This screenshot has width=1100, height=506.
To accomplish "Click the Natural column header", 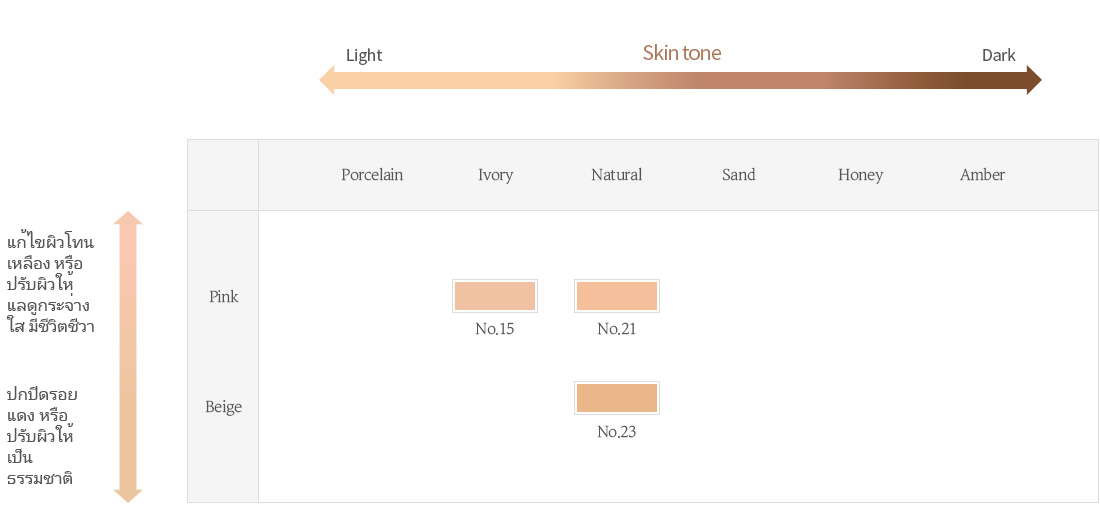I will pos(617,175).
